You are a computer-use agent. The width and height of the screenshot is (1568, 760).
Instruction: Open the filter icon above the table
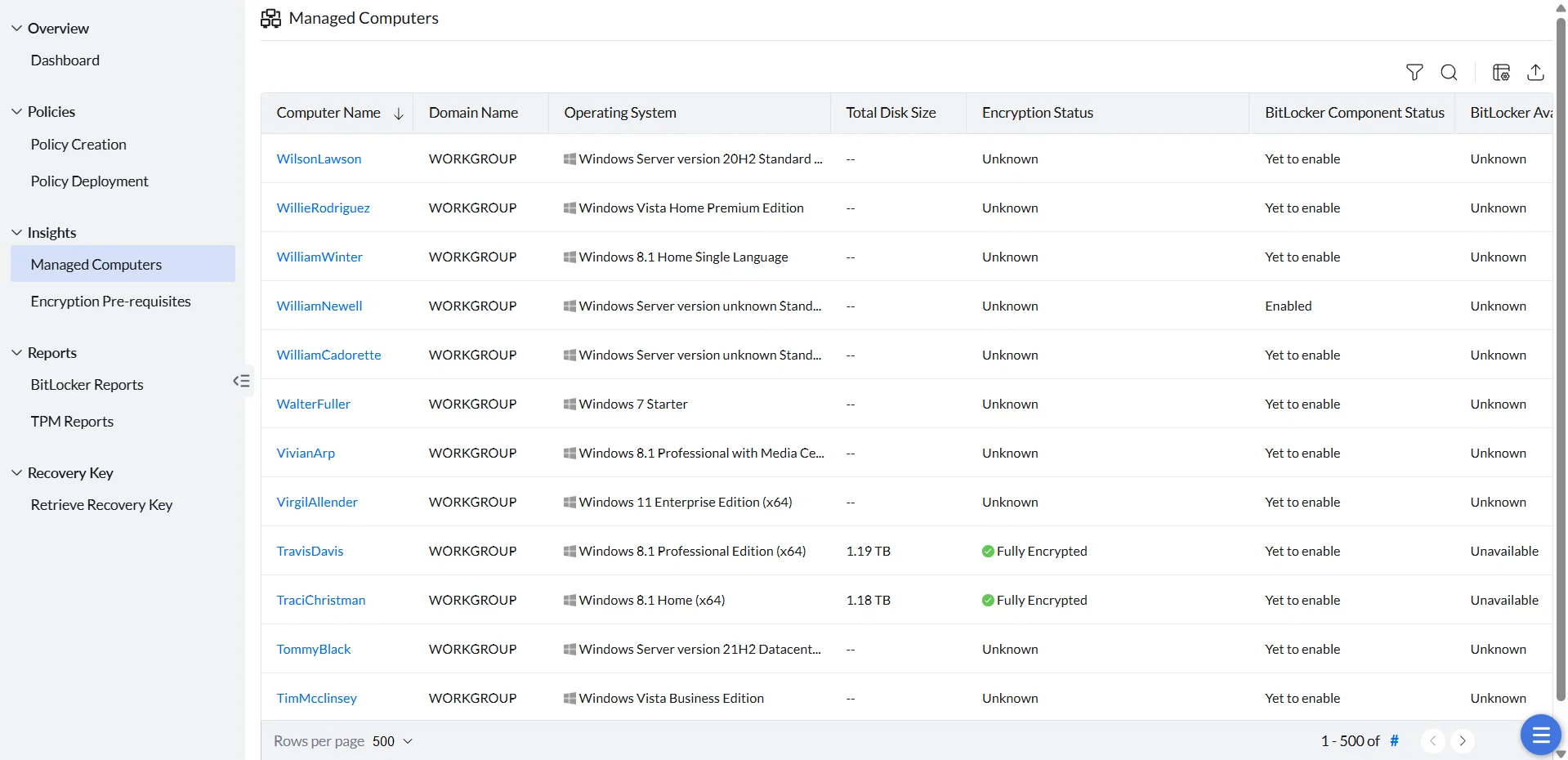click(x=1414, y=73)
